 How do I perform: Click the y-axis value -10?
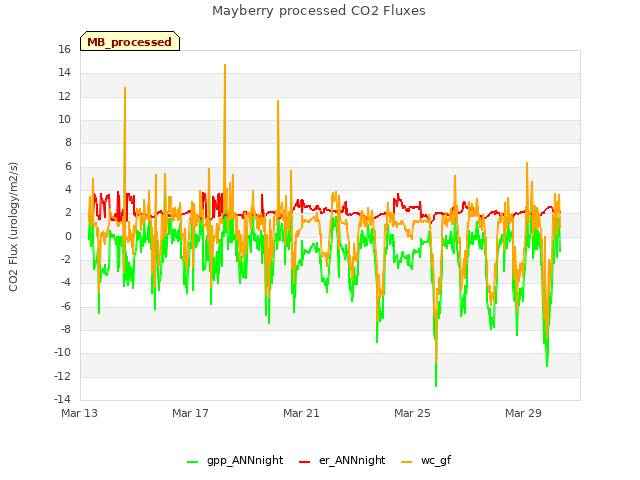[x=63, y=353]
